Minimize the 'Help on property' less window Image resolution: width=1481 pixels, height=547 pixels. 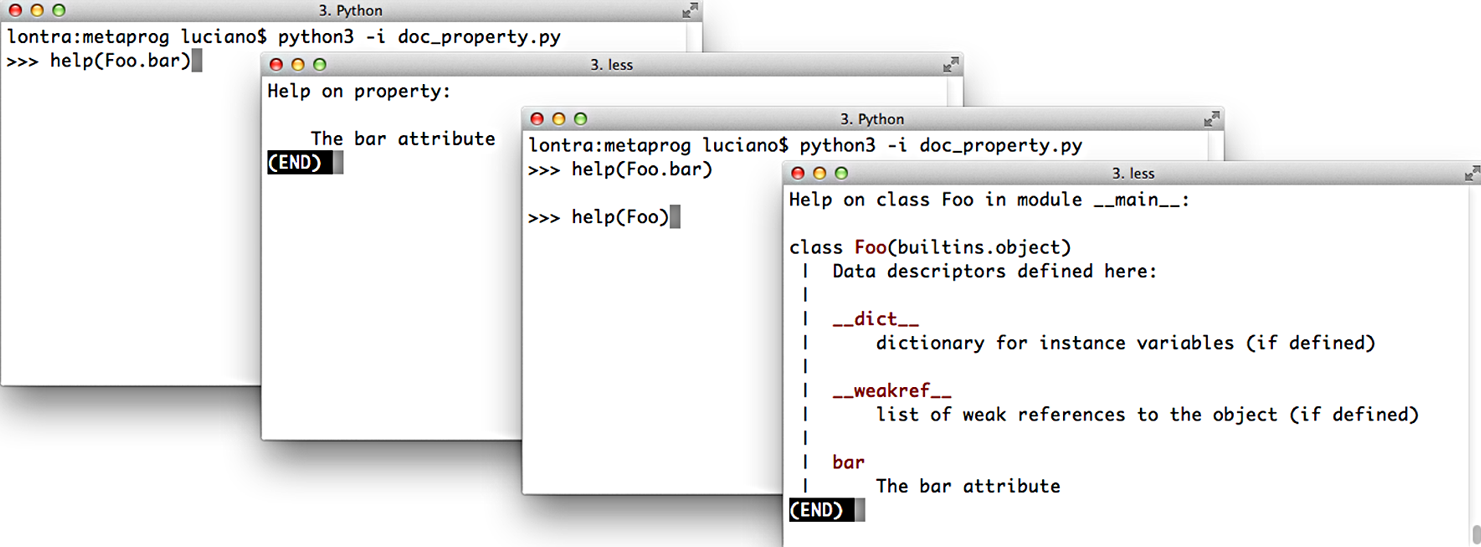point(297,65)
